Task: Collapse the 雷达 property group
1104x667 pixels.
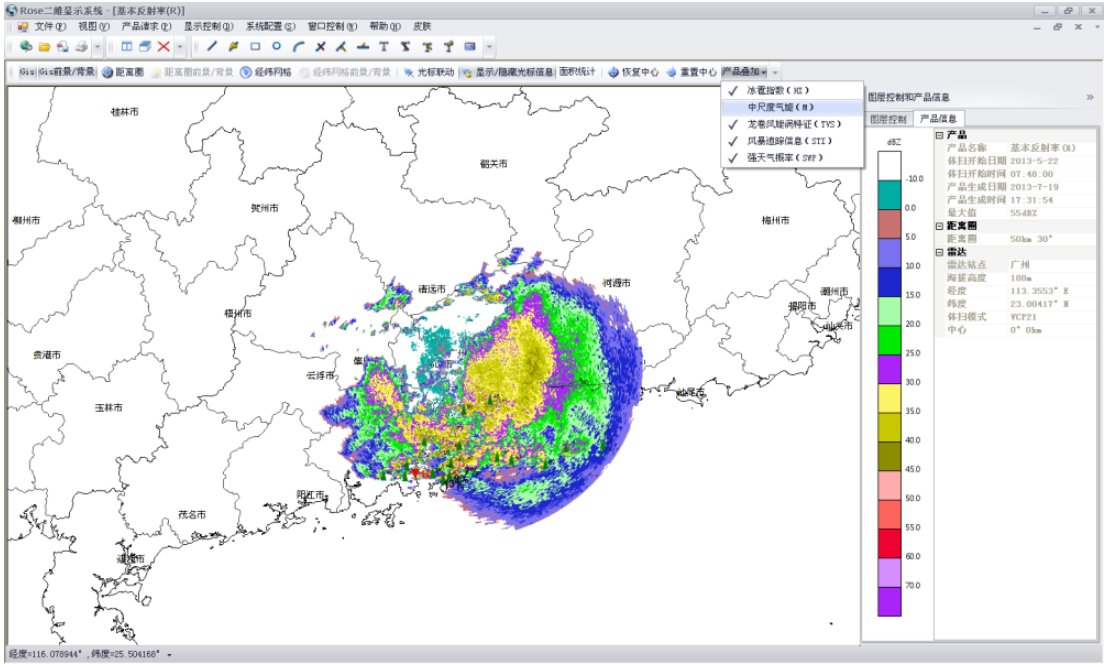Action: (939, 252)
